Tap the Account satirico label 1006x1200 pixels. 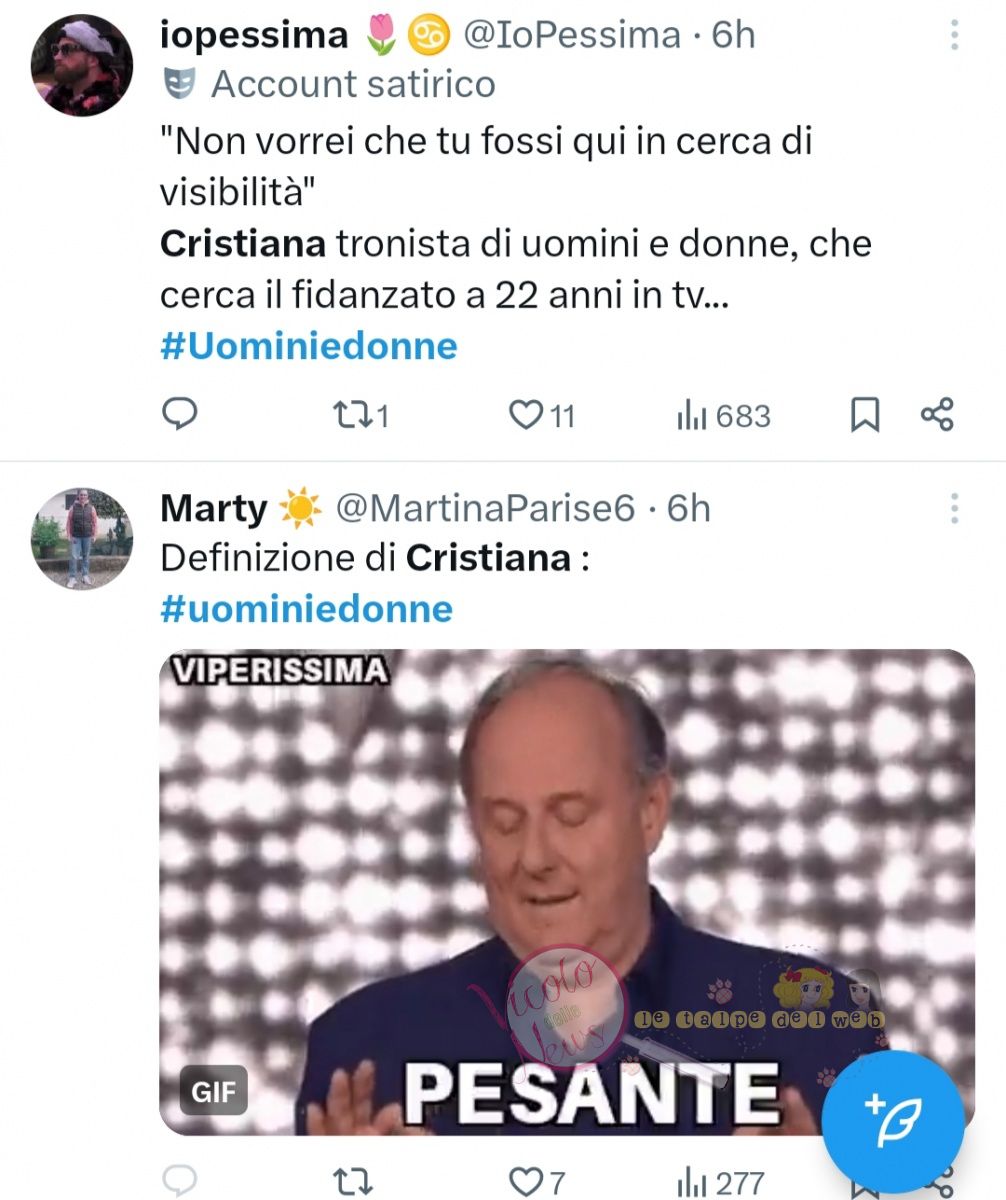point(352,85)
